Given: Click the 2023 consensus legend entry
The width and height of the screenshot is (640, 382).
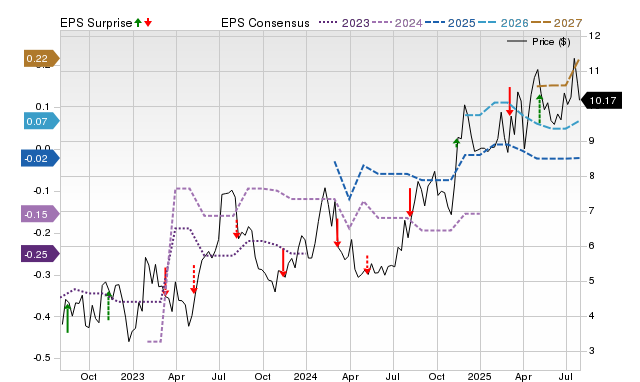Looking at the screenshot, I should [x=344, y=23].
